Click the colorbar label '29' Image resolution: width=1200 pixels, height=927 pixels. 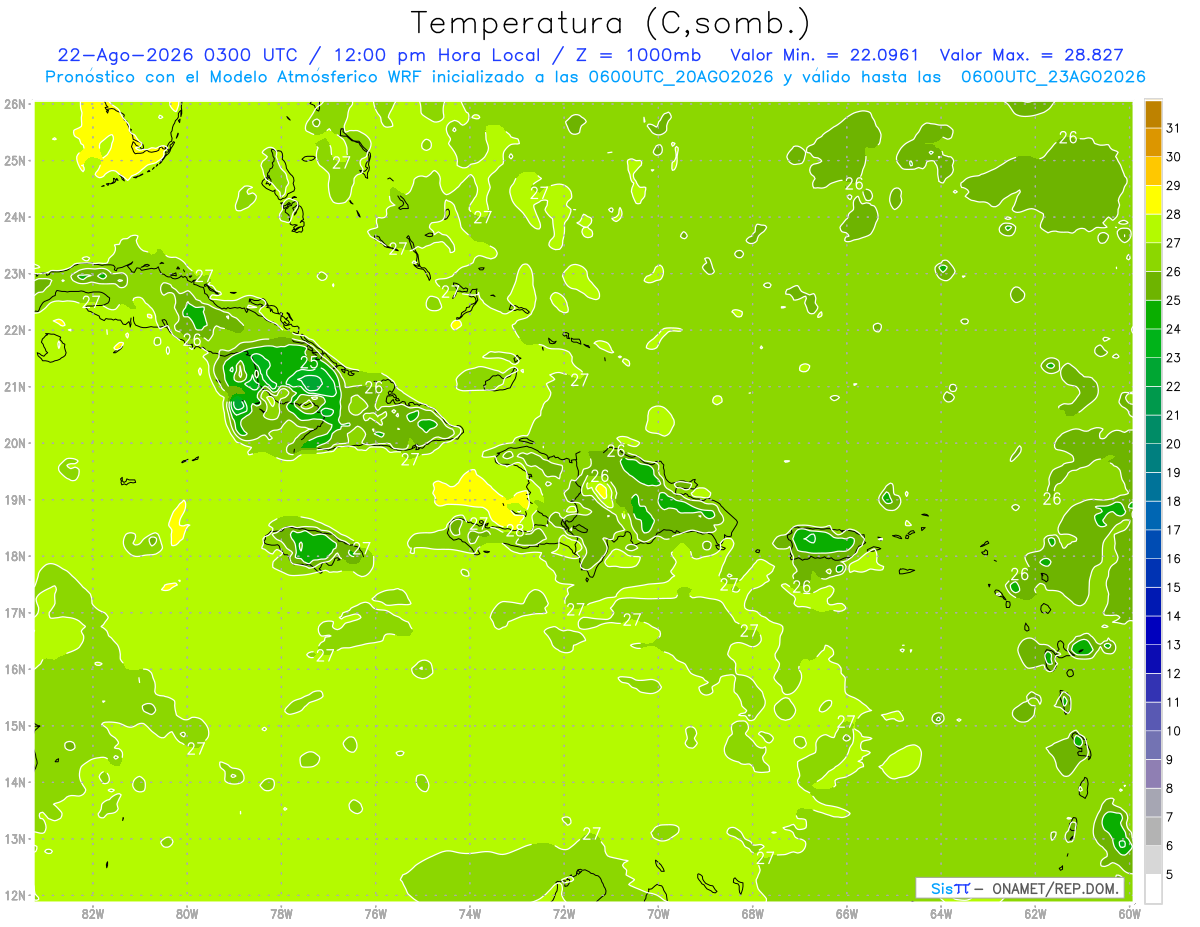[x=1173, y=186]
